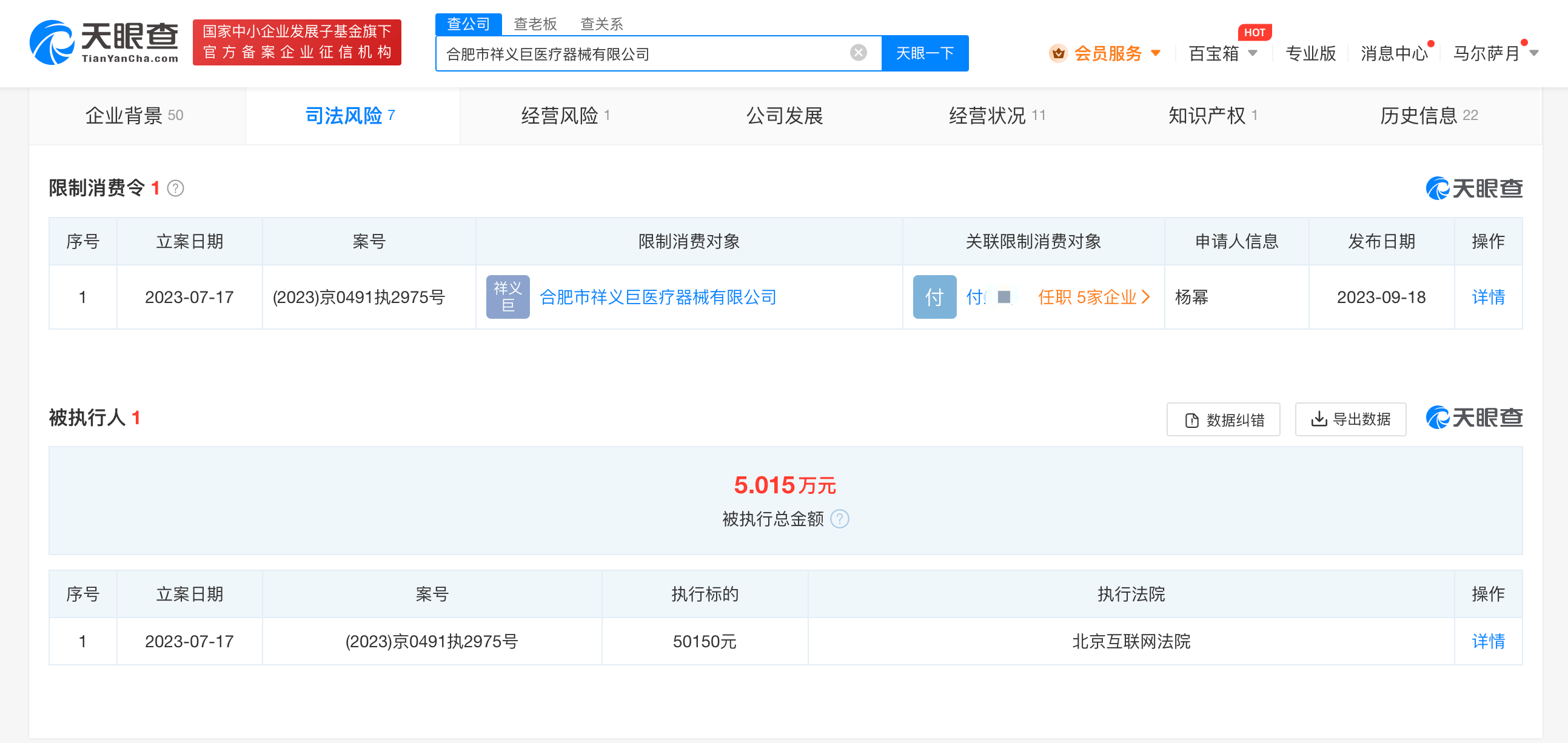The width and height of the screenshot is (1568, 743).
Task: Click help icon beside 被执行总金额
Action: pos(840,519)
